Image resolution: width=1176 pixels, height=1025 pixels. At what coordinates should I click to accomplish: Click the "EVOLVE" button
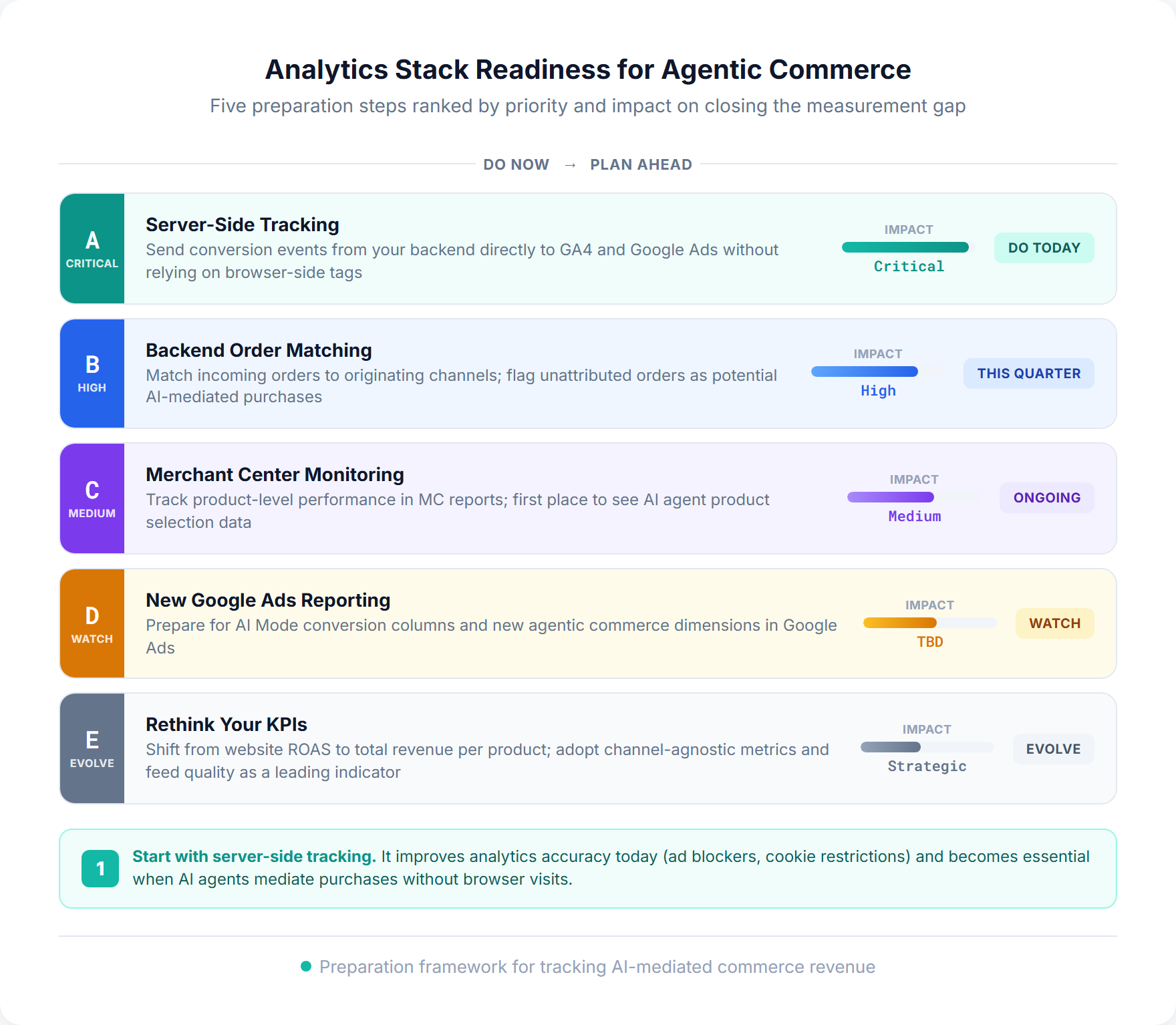[x=1053, y=748]
